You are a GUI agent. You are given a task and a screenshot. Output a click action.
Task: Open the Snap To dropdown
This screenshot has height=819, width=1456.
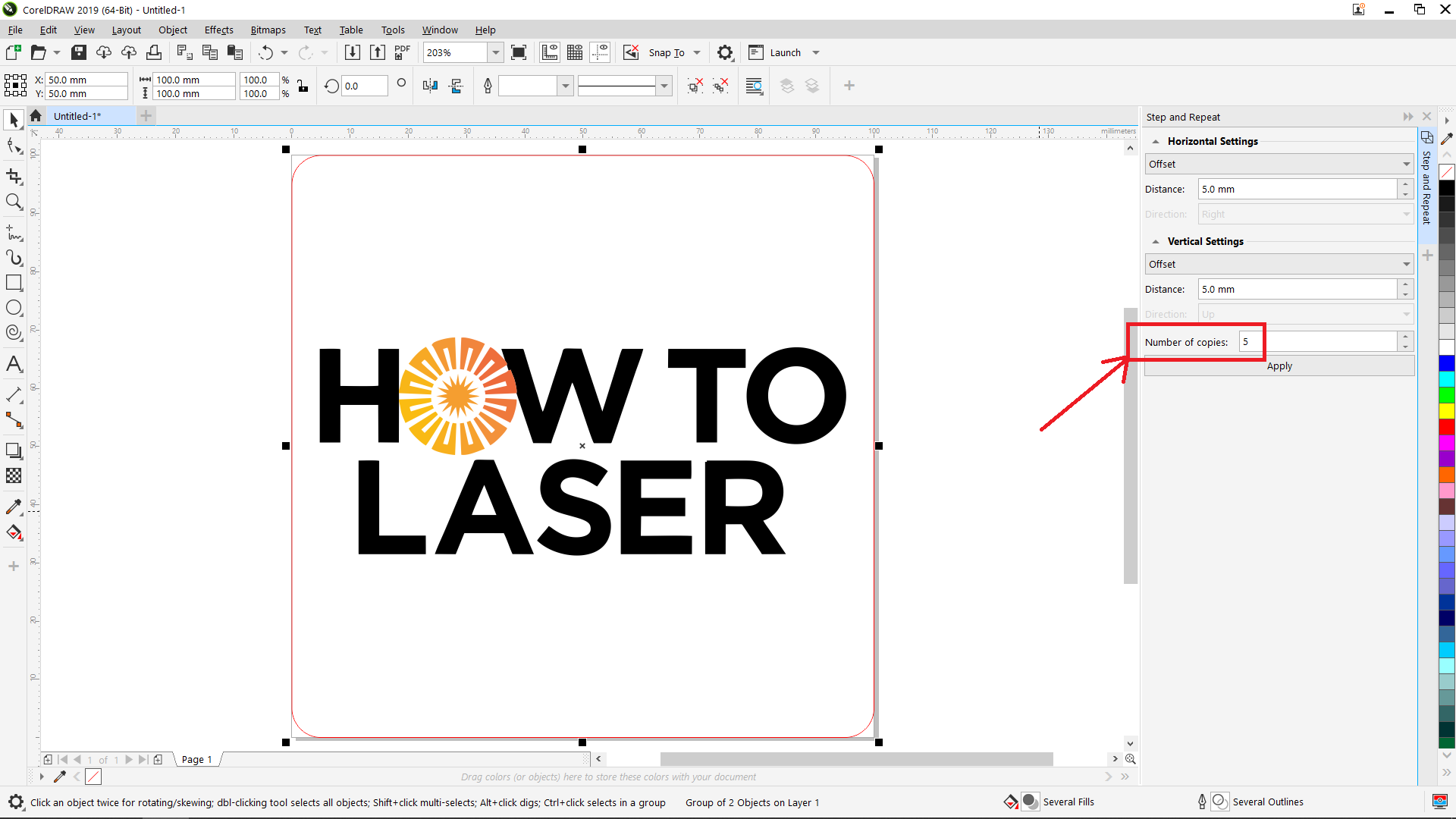click(696, 52)
